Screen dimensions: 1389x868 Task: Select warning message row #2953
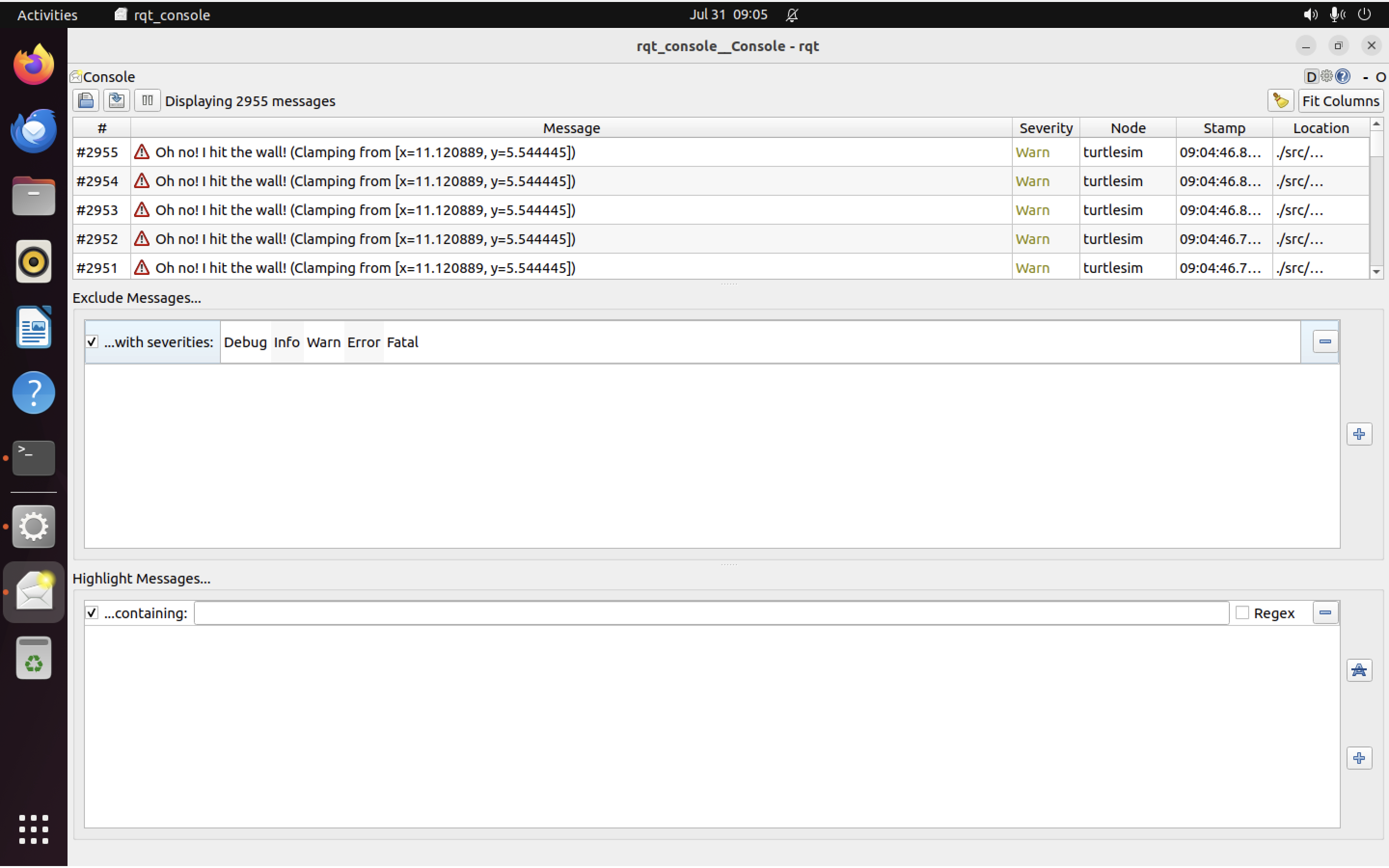pyautogui.click(x=356, y=210)
